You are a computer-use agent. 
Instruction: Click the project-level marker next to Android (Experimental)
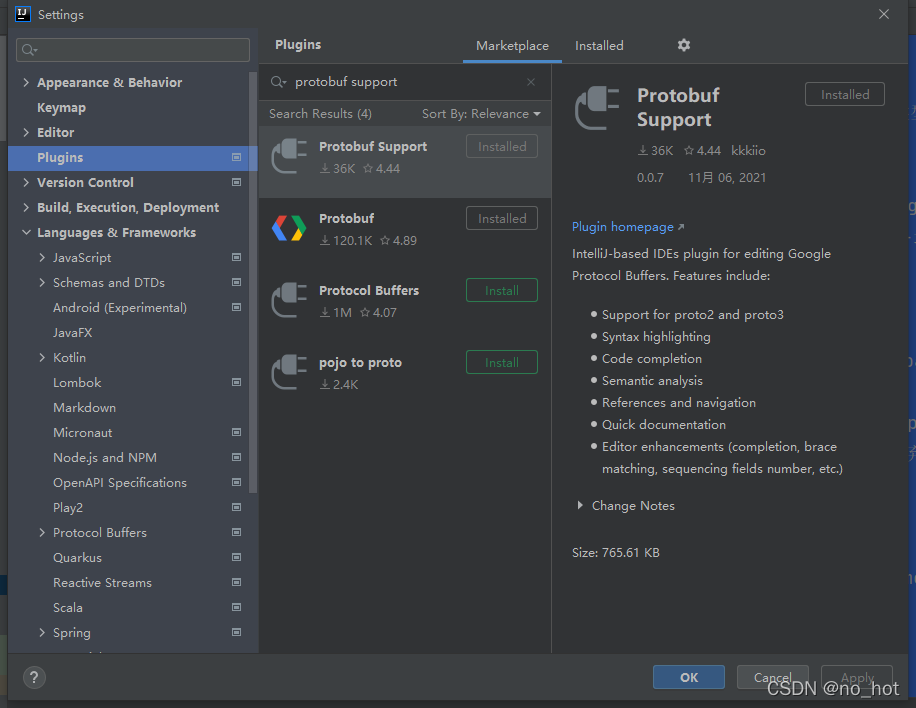(237, 307)
